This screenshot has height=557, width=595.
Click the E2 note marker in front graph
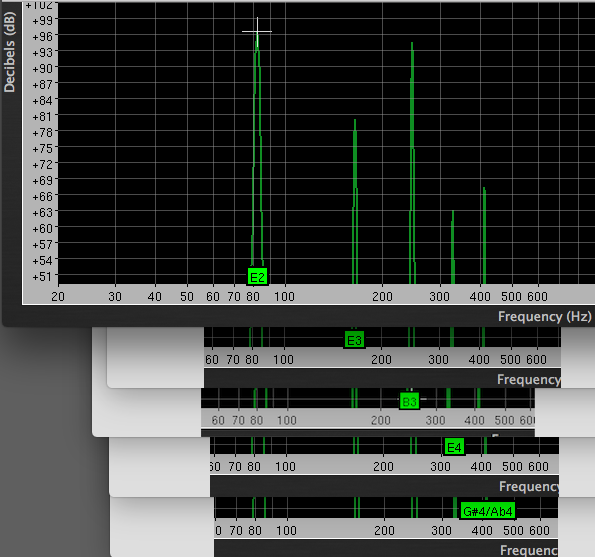coord(258,277)
